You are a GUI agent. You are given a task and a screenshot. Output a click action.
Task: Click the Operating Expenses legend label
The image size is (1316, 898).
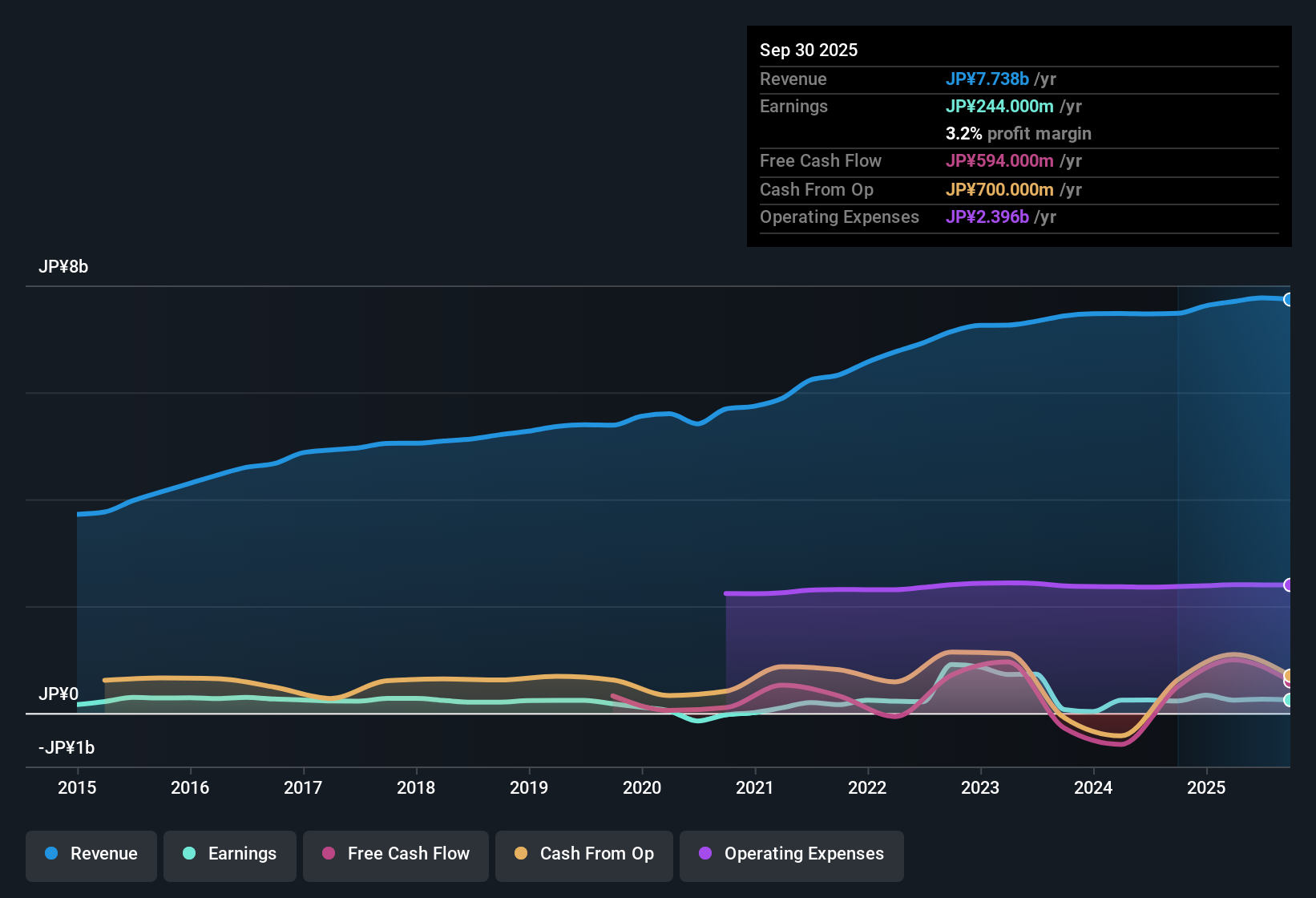point(803,854)
